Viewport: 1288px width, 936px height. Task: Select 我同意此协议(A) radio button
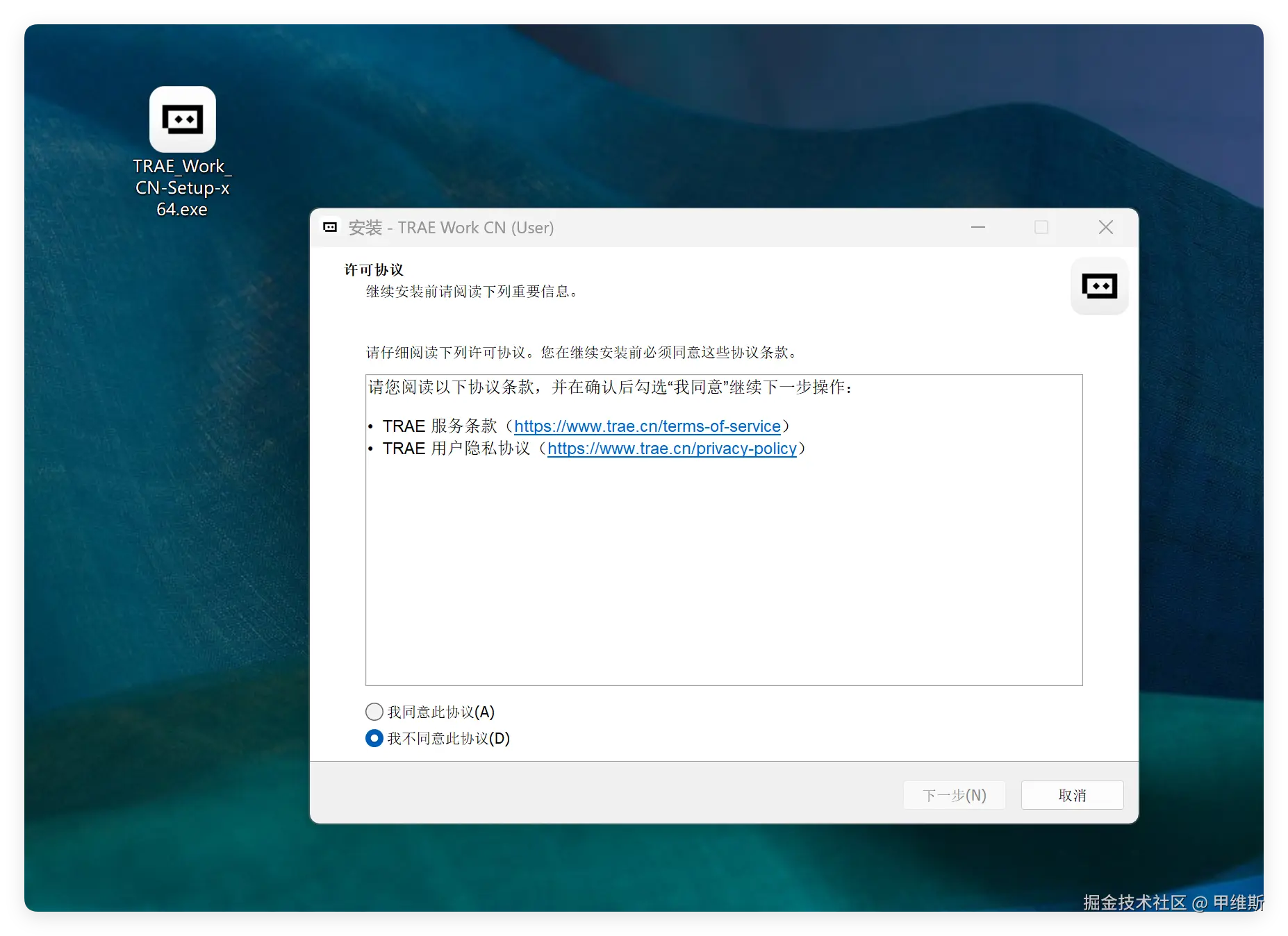pos(374,712)
